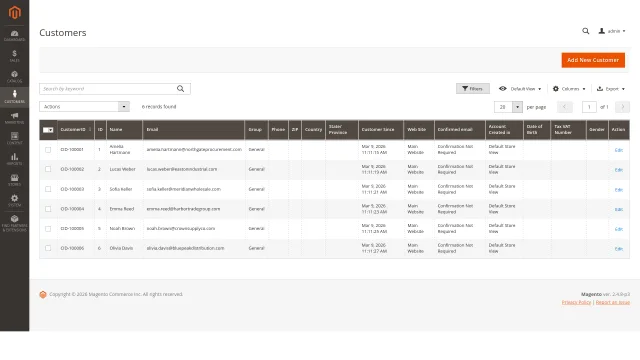640x360 pixels.
Task: Click the Magento logo icon
Action: (x=14, y=12)
